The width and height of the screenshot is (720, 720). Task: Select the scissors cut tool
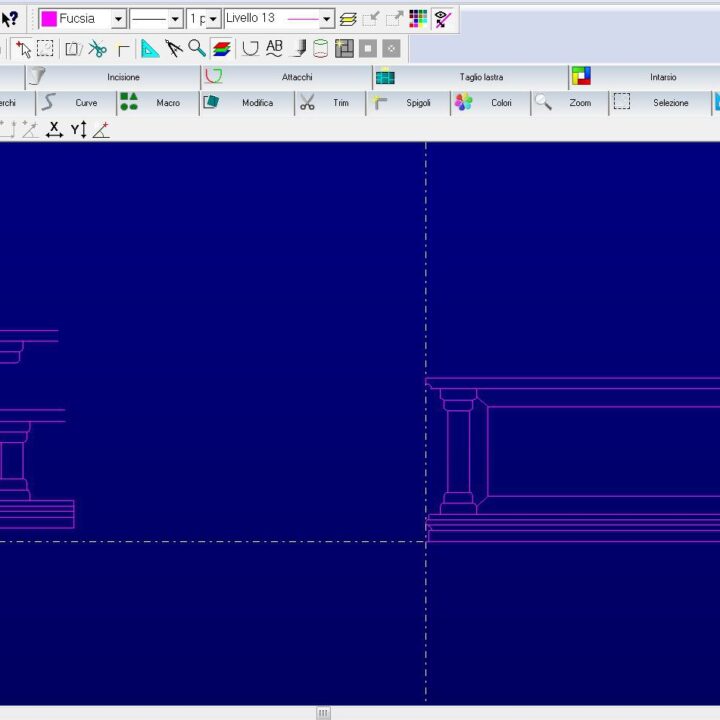click(x=97, y=48)
